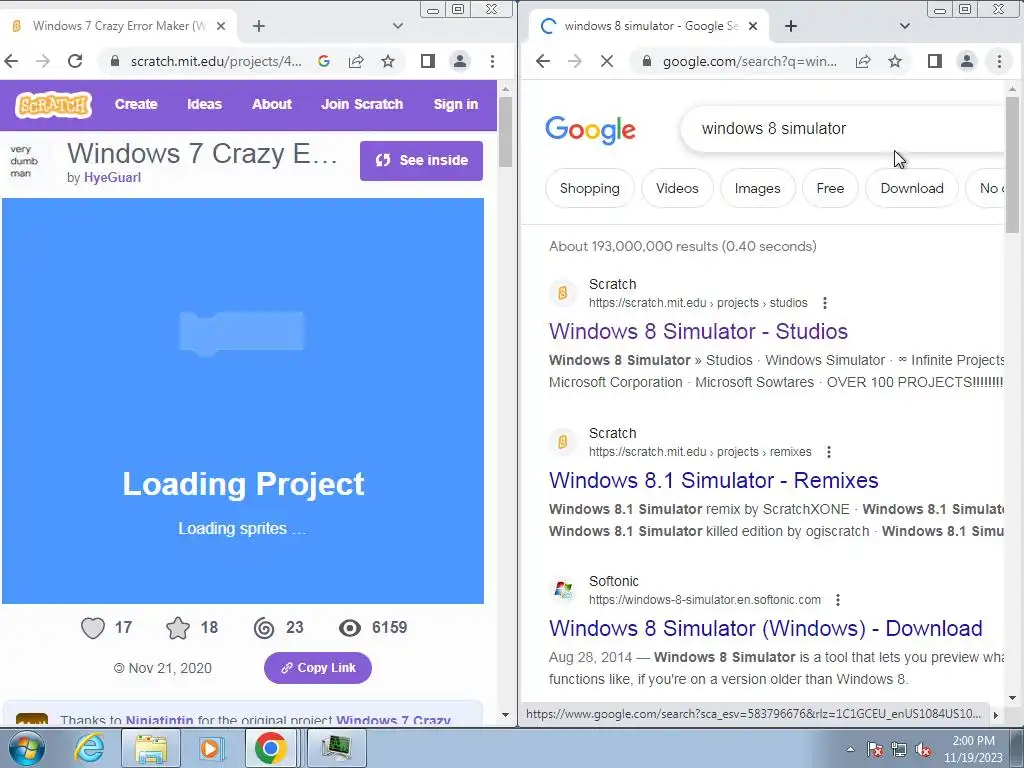Click Sign in on Scratch
The image size is (1024, 768).
pos(456,104)
